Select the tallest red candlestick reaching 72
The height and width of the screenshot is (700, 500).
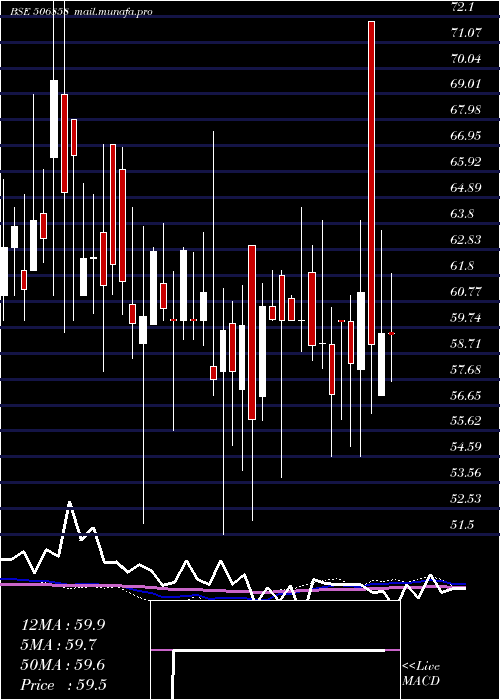click(x=371, y=183)
